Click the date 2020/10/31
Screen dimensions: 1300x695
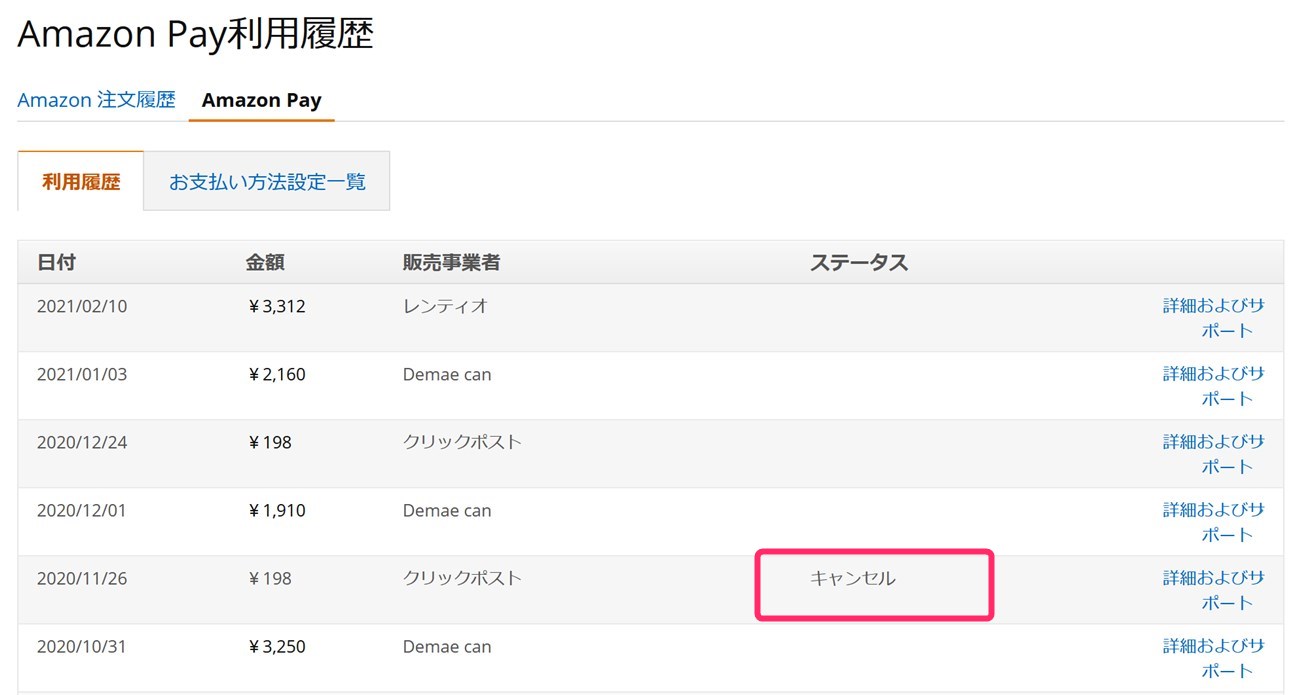coord(82,646)
